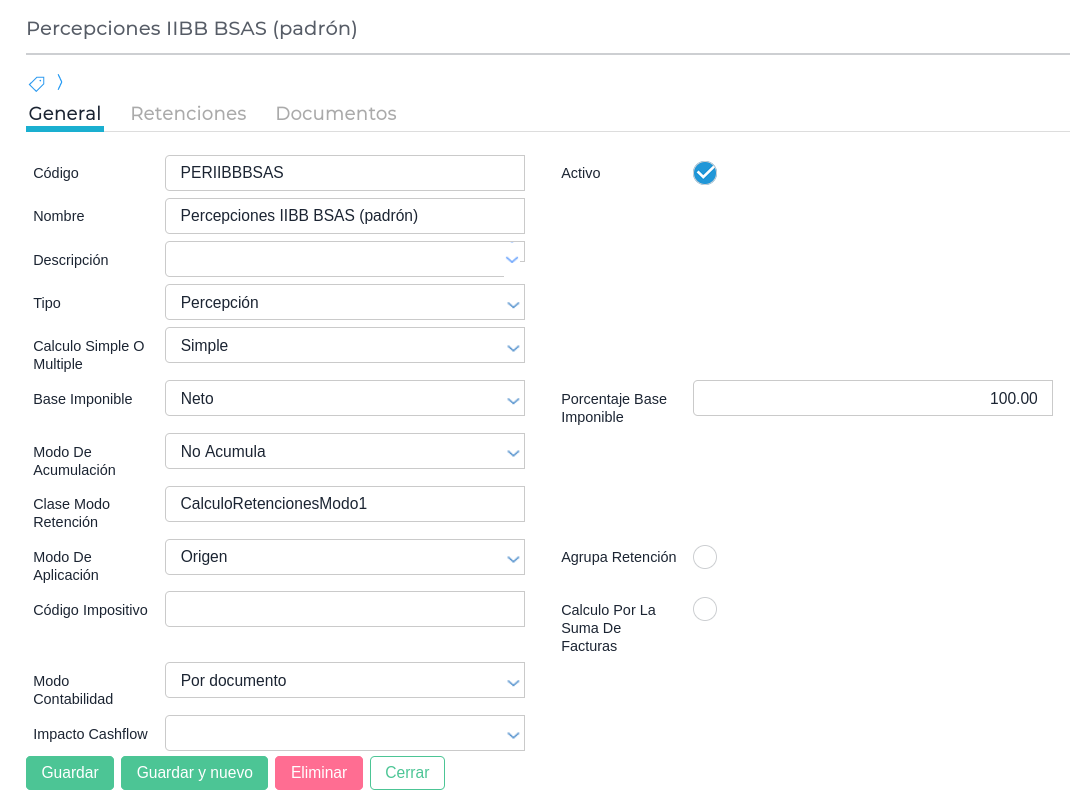Viewport: 1070px width, 801px height.
Task: Click the chevron arrow beside the tag icon
Action: click(x=60, y=82)
